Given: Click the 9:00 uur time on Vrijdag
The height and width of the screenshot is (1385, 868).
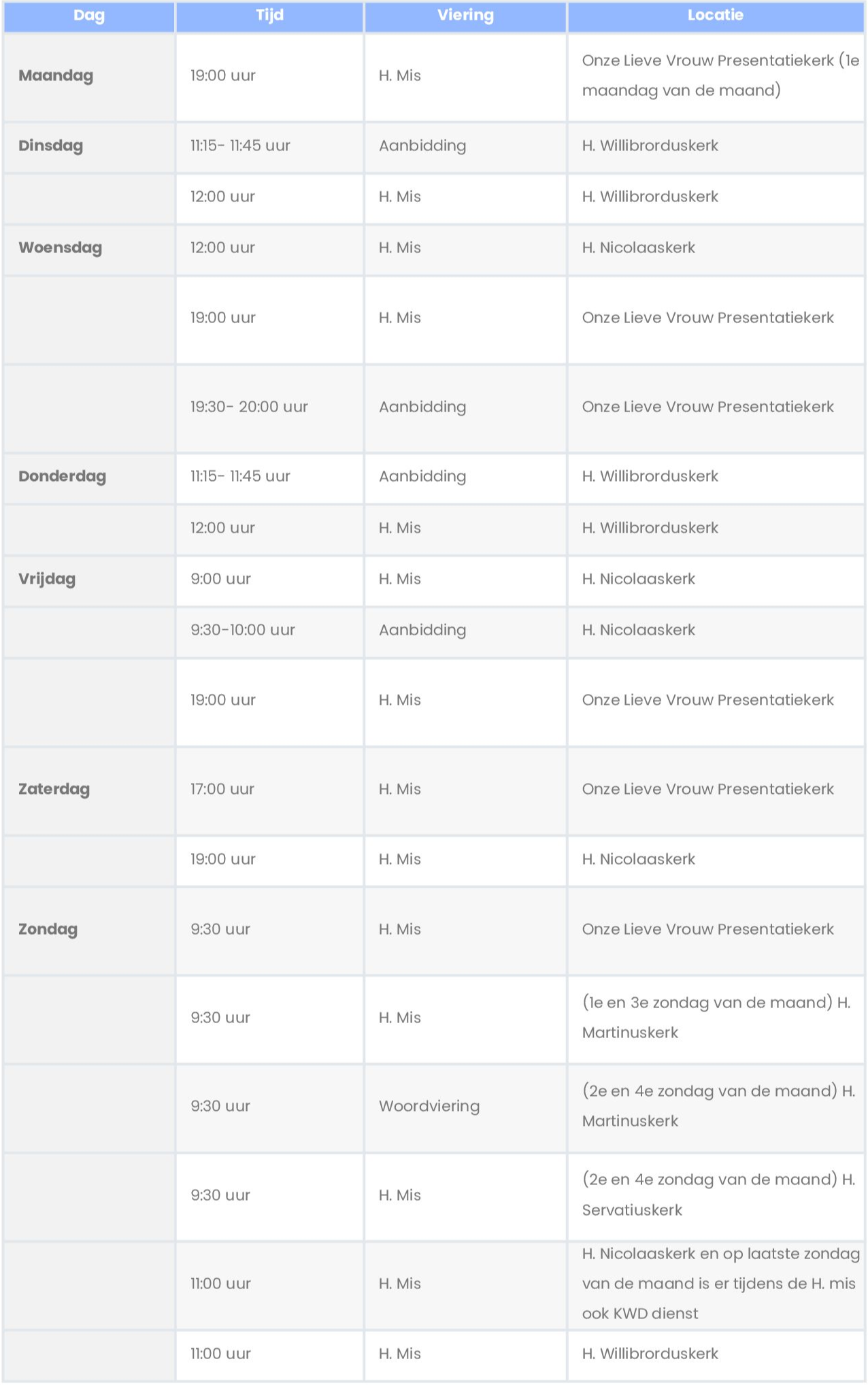Looking at the screenshot, I should (269, 581).
